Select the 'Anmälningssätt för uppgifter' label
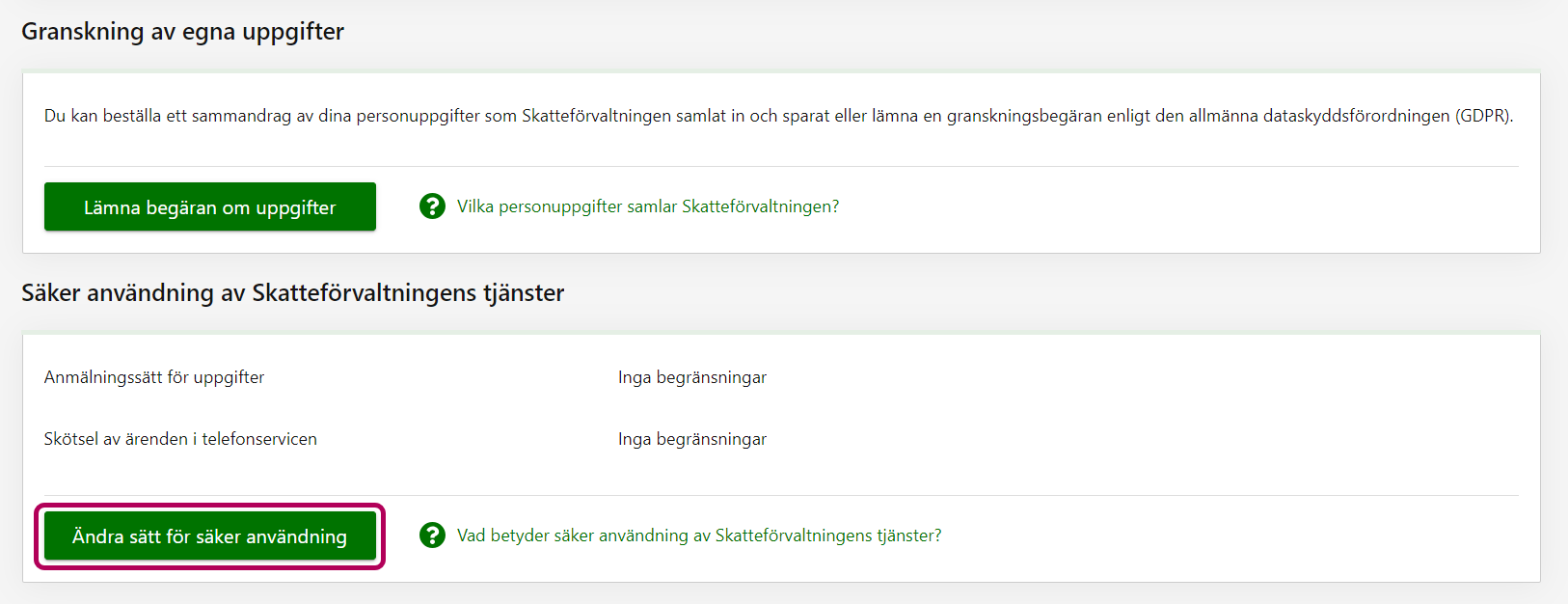 (154, 377)
